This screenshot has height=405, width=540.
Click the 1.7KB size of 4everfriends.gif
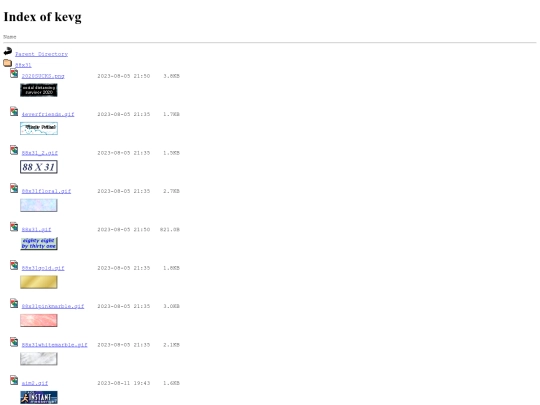pos(172,114)
